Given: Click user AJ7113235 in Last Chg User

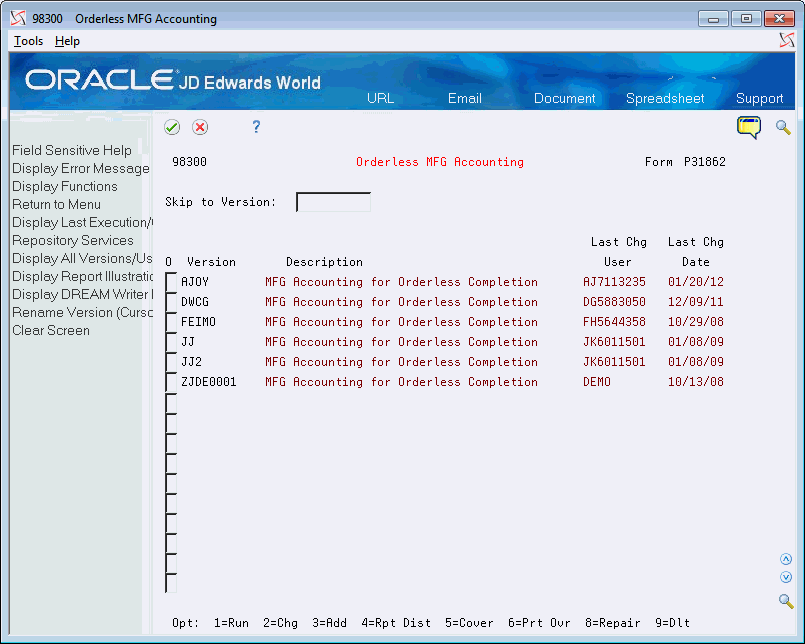Looking at the screenshot, I should 614,282.
